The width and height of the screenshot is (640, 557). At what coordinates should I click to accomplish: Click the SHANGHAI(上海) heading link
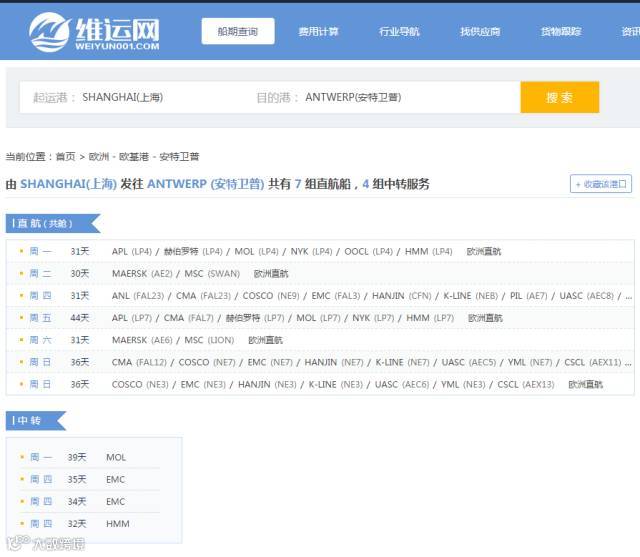pyautogui.click(x=69, y=184)
